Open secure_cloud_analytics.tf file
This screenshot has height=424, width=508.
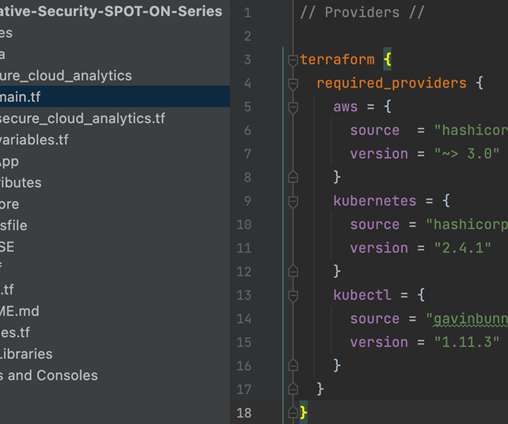(x=82, y=119)
